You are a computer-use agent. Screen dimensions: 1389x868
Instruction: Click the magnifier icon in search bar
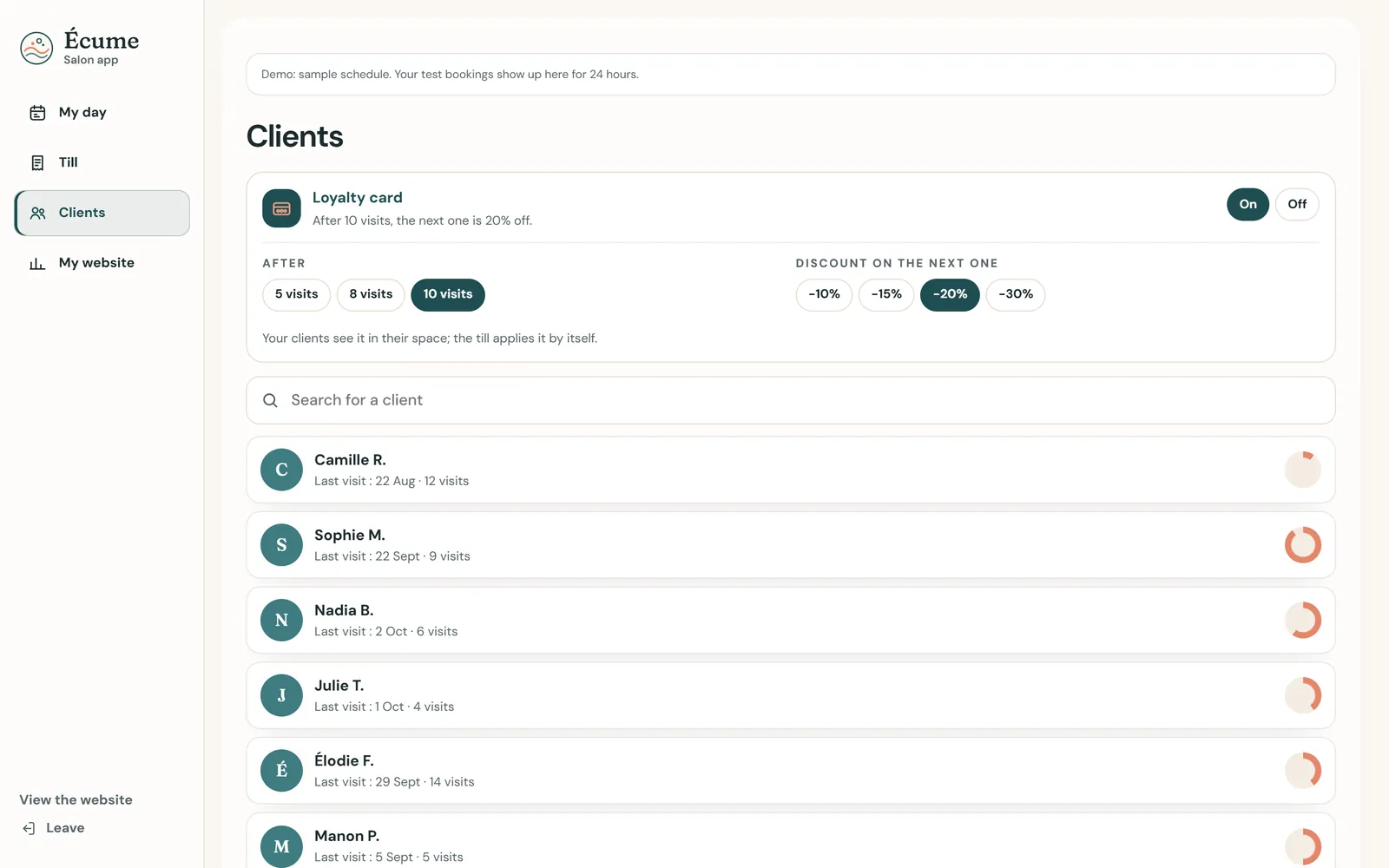270,400
